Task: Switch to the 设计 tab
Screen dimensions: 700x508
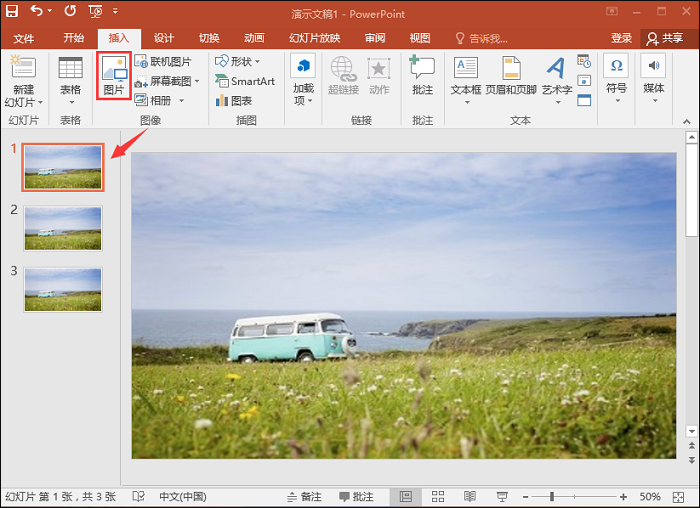Action: 164,38
